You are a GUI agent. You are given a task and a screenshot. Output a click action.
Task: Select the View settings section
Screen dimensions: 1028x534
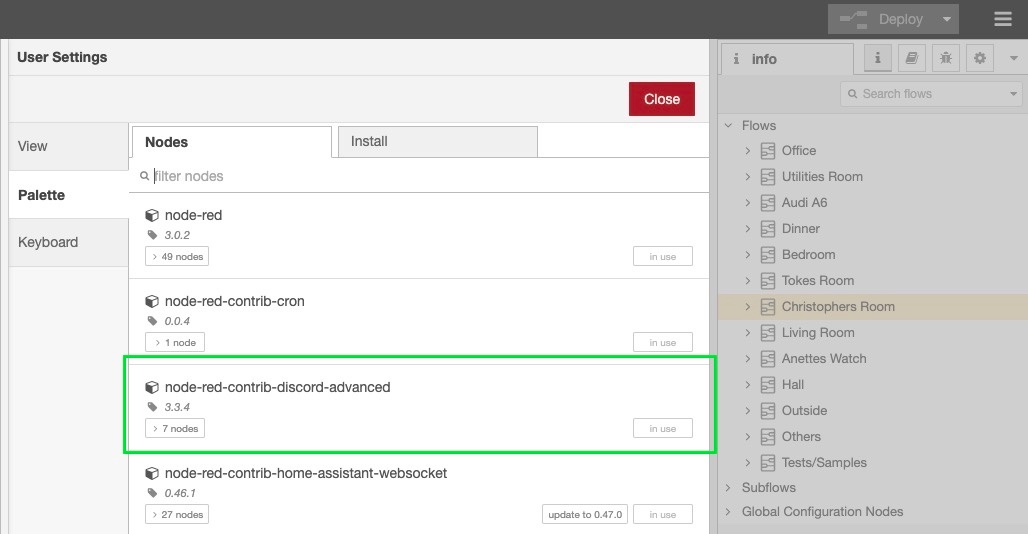point(33,146)
